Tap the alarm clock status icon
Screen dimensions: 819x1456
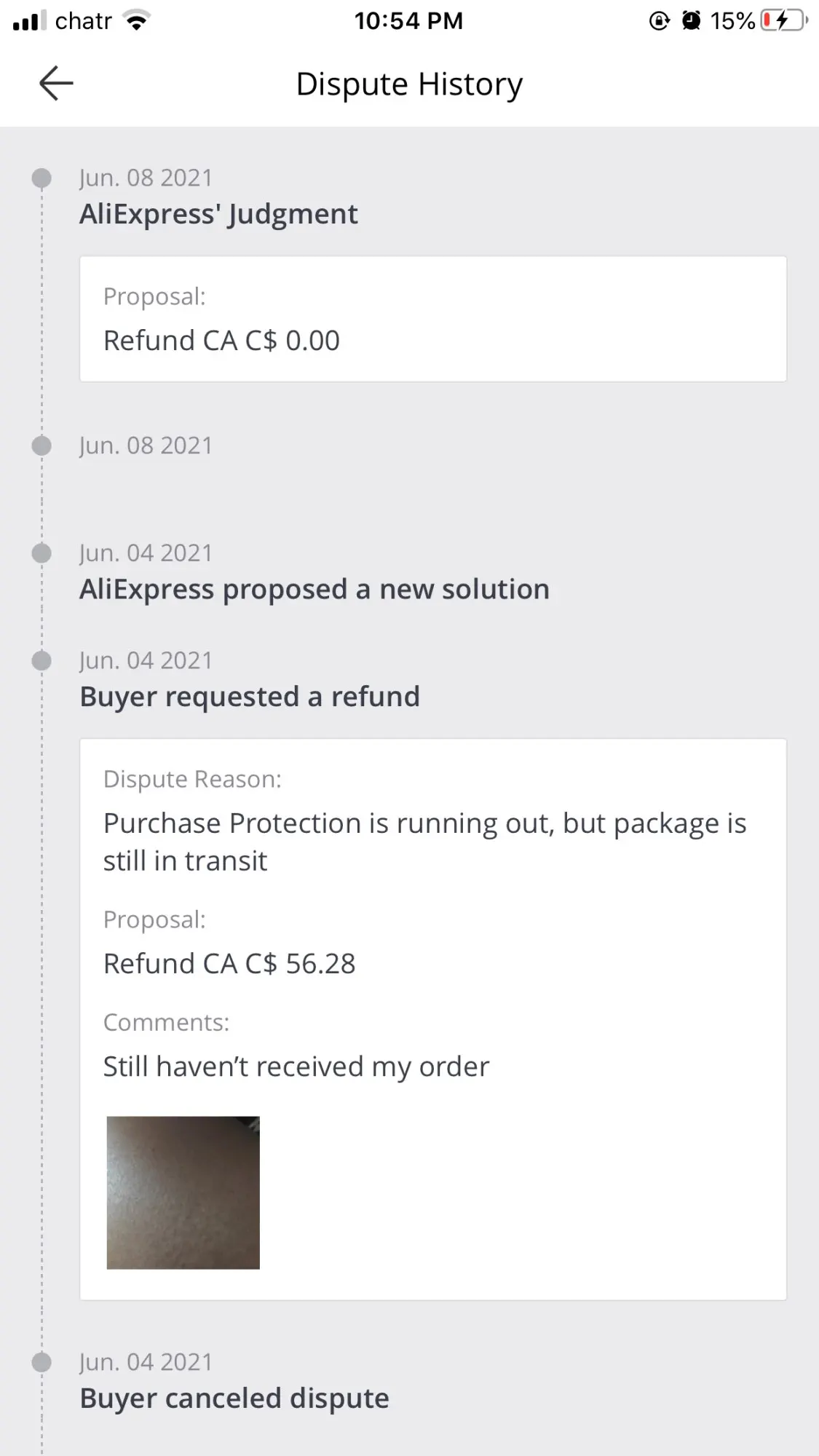coord(691,20)
